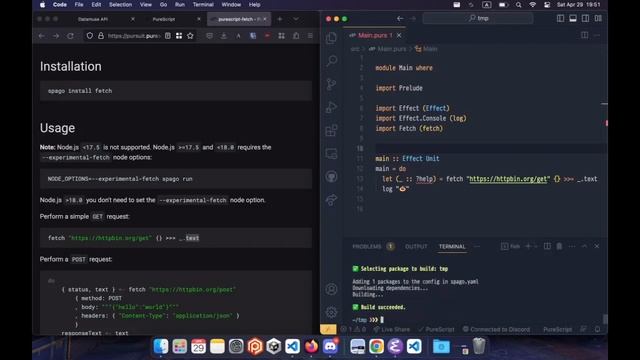Maximize the panel with chevron up
This screenshot has width=640, height=360.
pyautogui.click(x=584, y=247)
